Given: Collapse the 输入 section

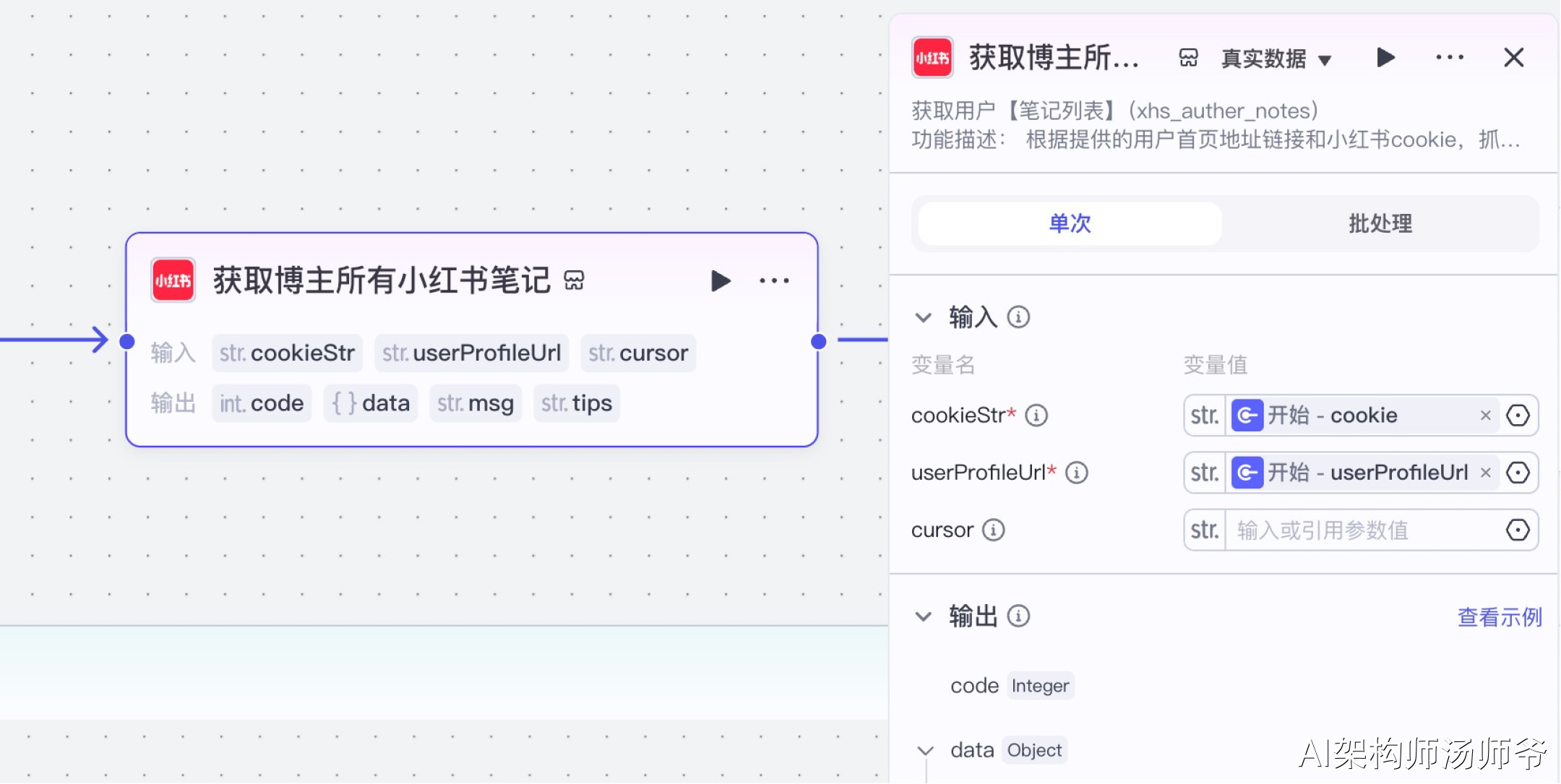Looking at the screenshot, I should click(x=924, y=317).
